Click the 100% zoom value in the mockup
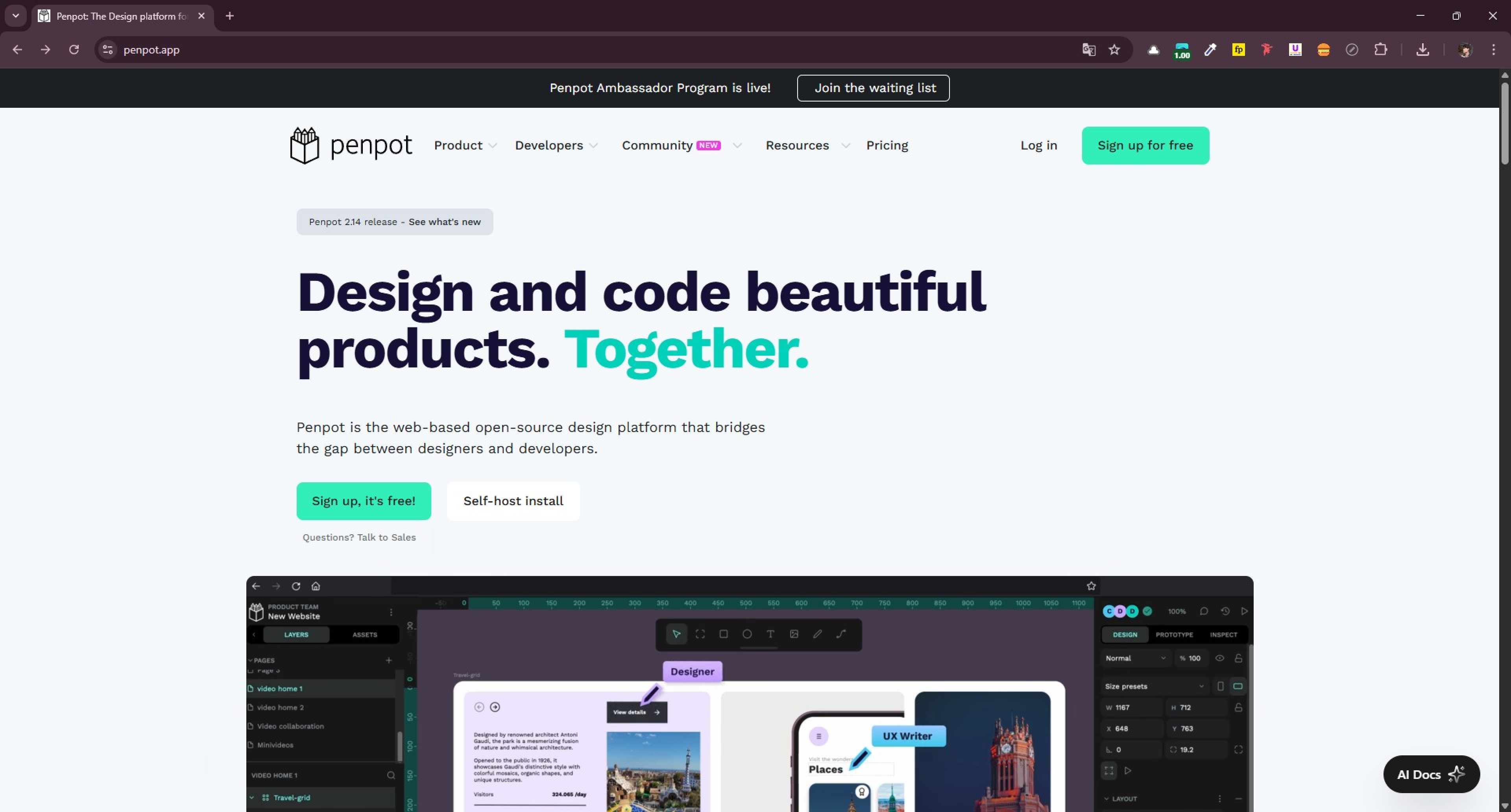 click(x=1177, y=611)
